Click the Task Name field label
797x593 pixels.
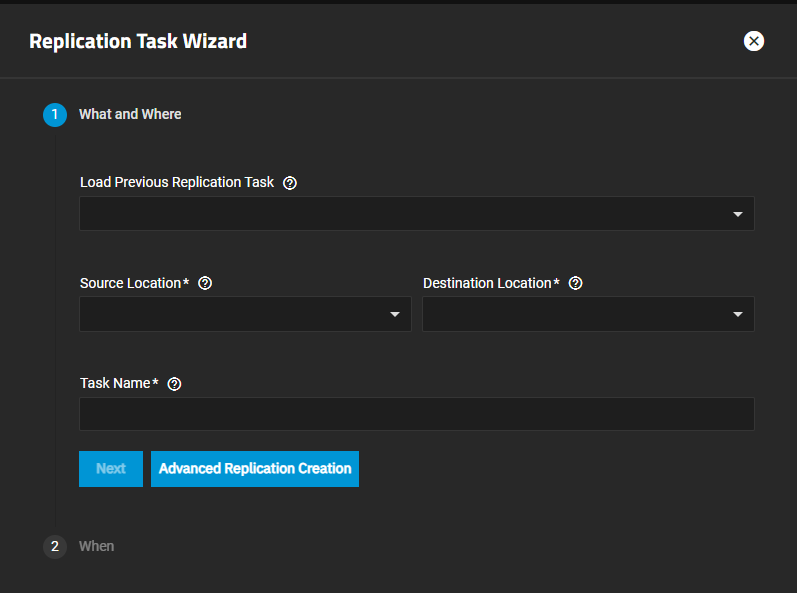tap(116, 383)
